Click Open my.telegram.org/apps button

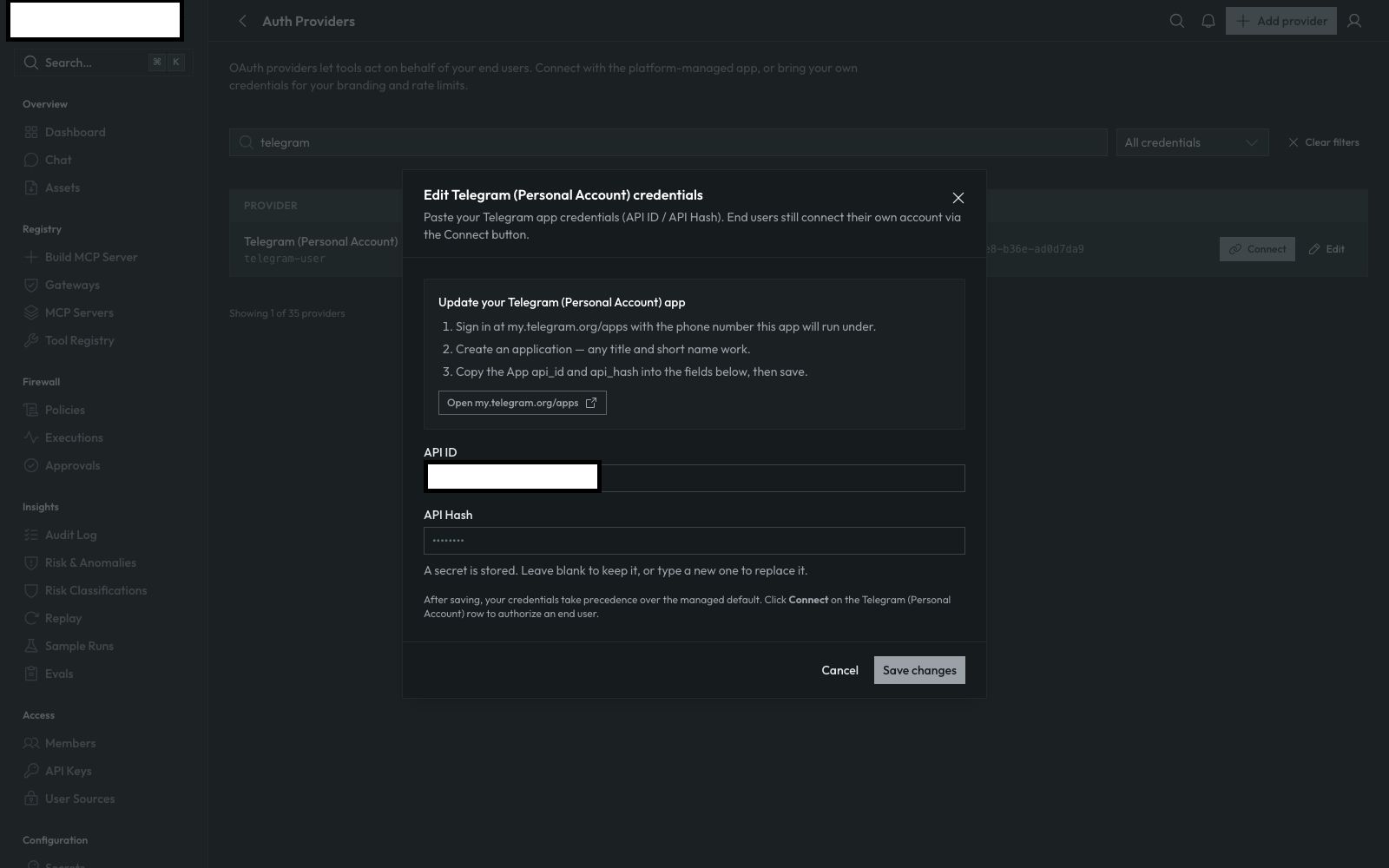[522, 403]
